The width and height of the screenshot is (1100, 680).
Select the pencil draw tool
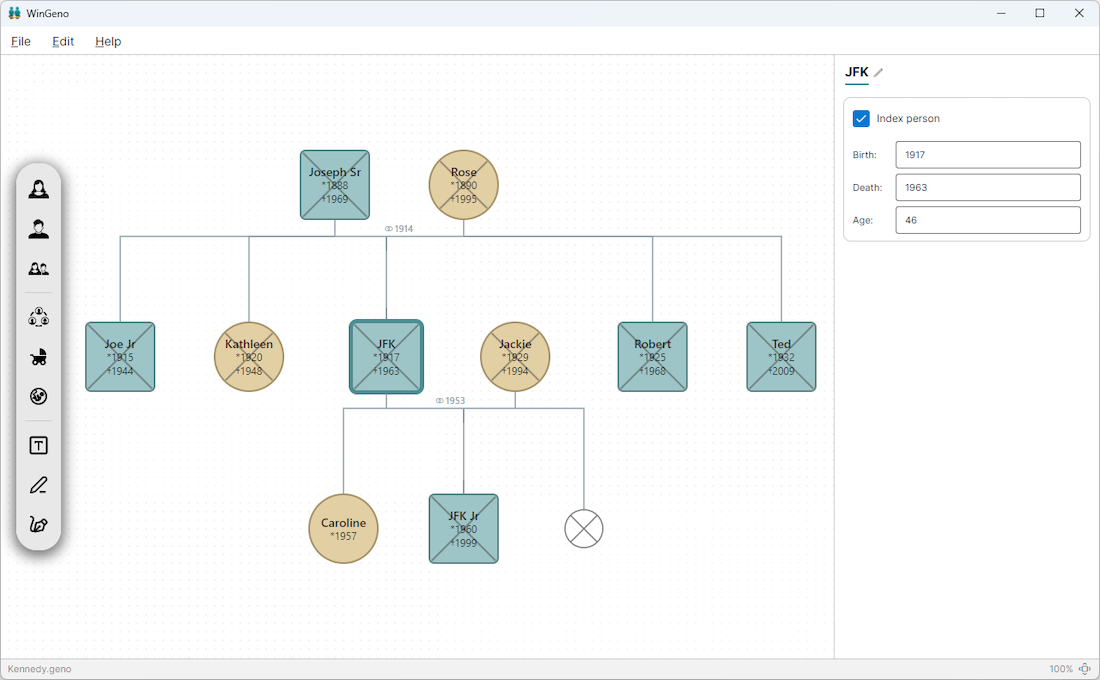39,485
